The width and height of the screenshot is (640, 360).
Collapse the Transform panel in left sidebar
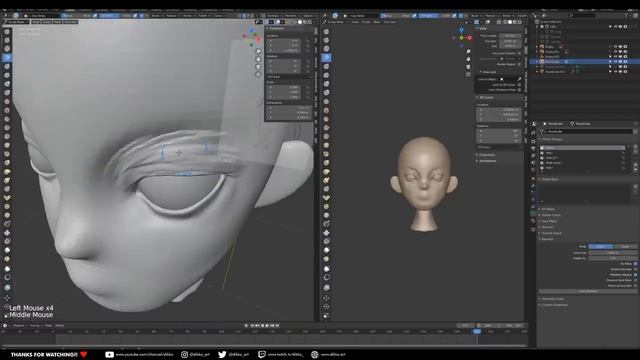coord(276,29)
